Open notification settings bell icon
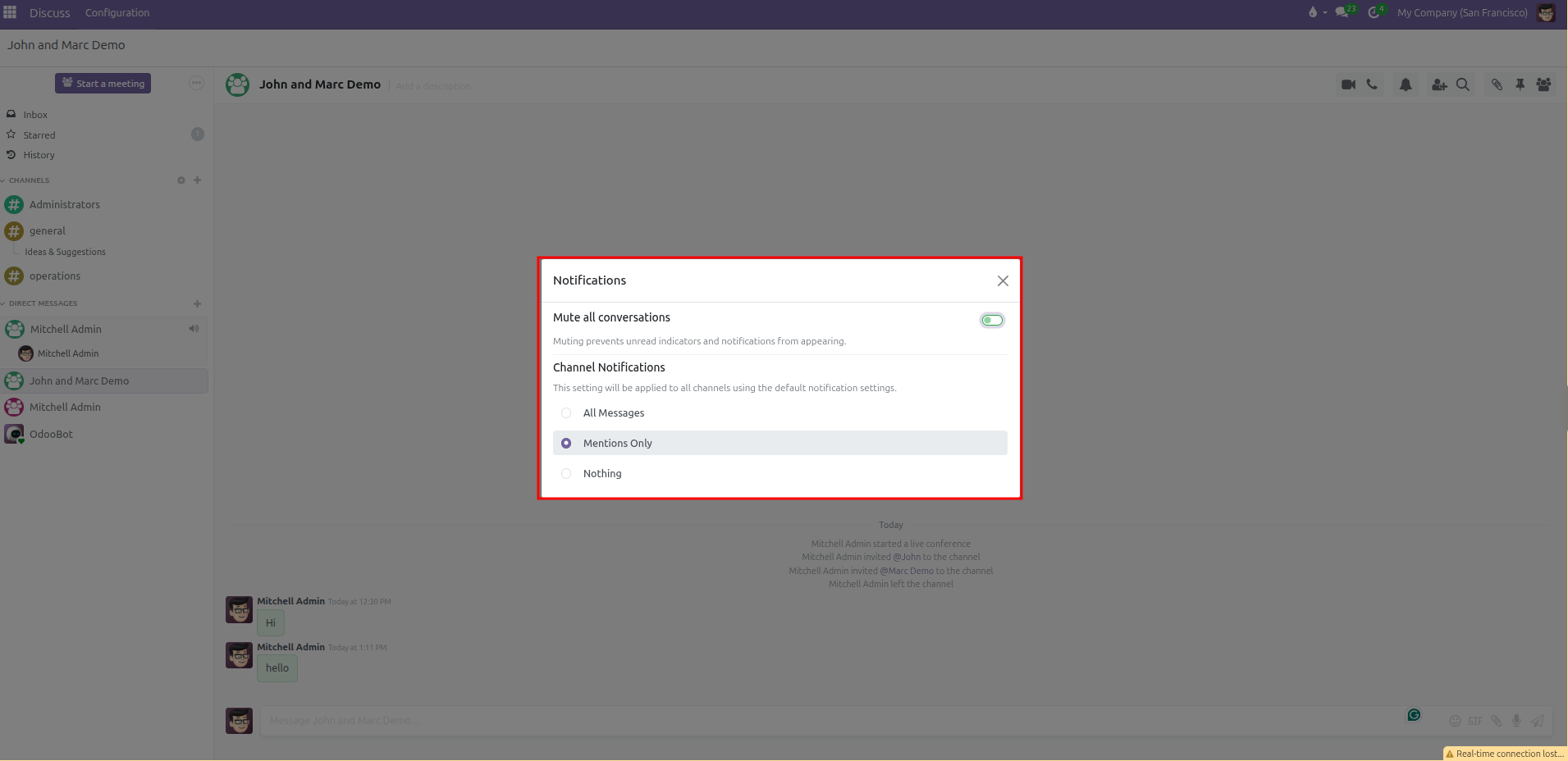The image size is (1568, 761). (x=1406, y=84)
